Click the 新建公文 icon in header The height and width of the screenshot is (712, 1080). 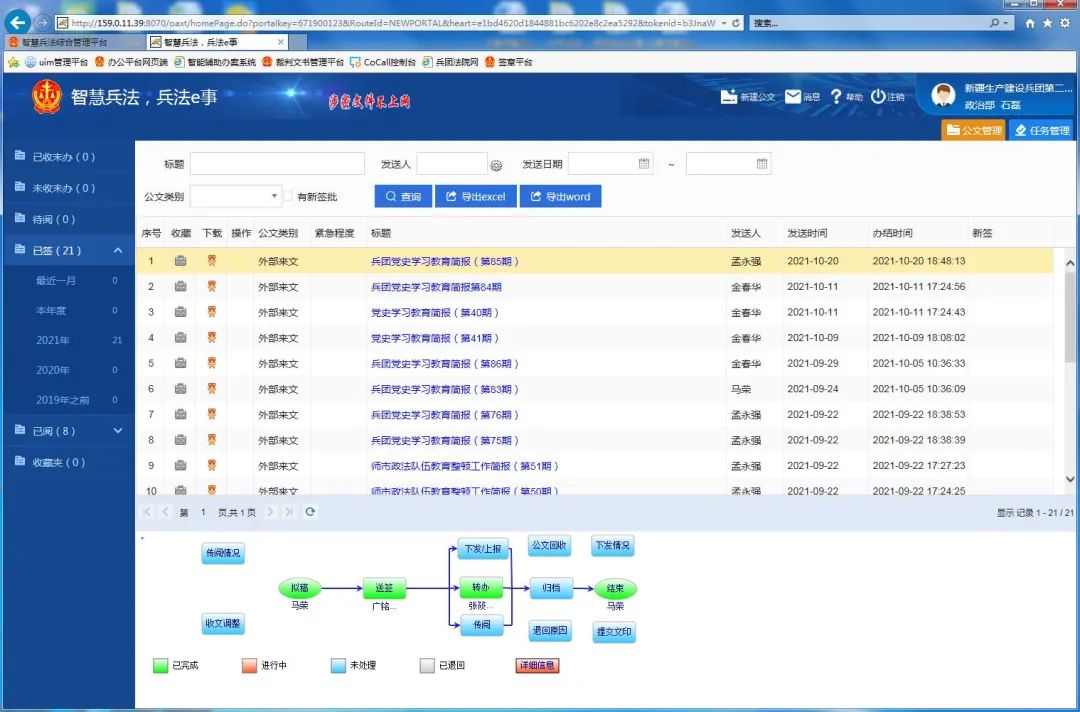729,97
